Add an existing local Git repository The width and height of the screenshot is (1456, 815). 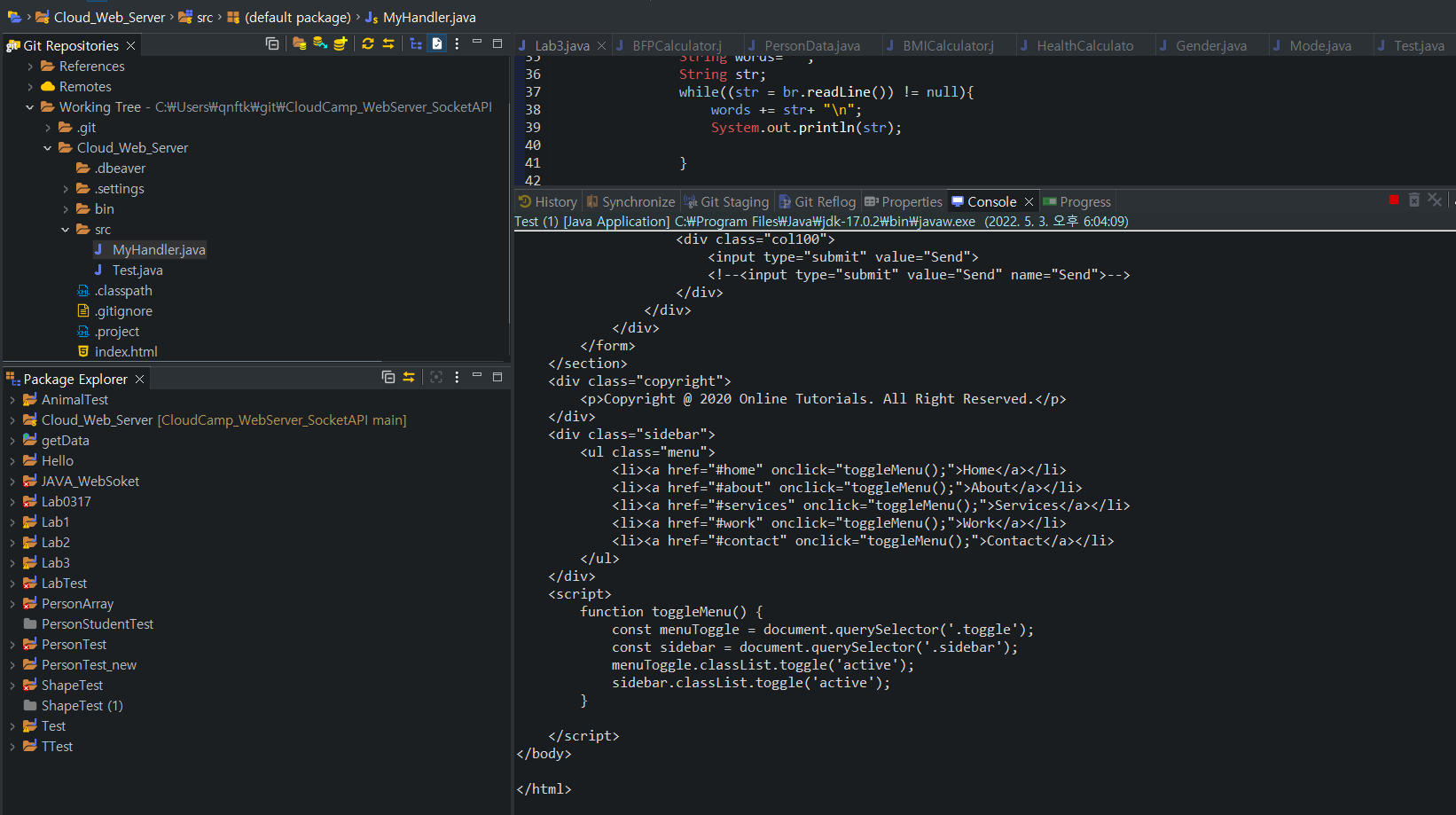click(299, 44)
